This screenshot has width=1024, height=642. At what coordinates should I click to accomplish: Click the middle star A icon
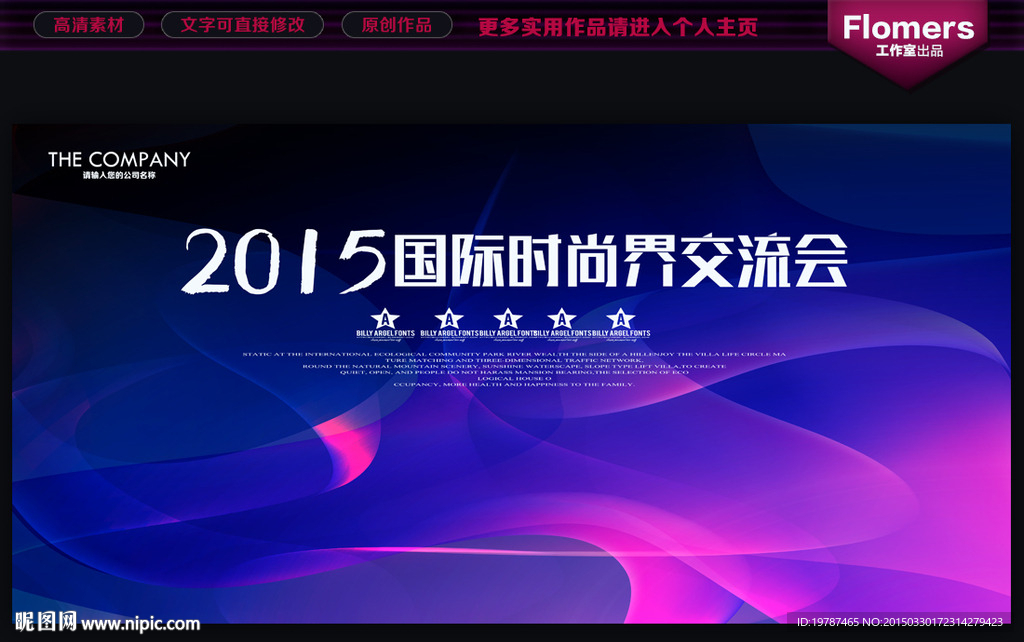pos(507,319)
